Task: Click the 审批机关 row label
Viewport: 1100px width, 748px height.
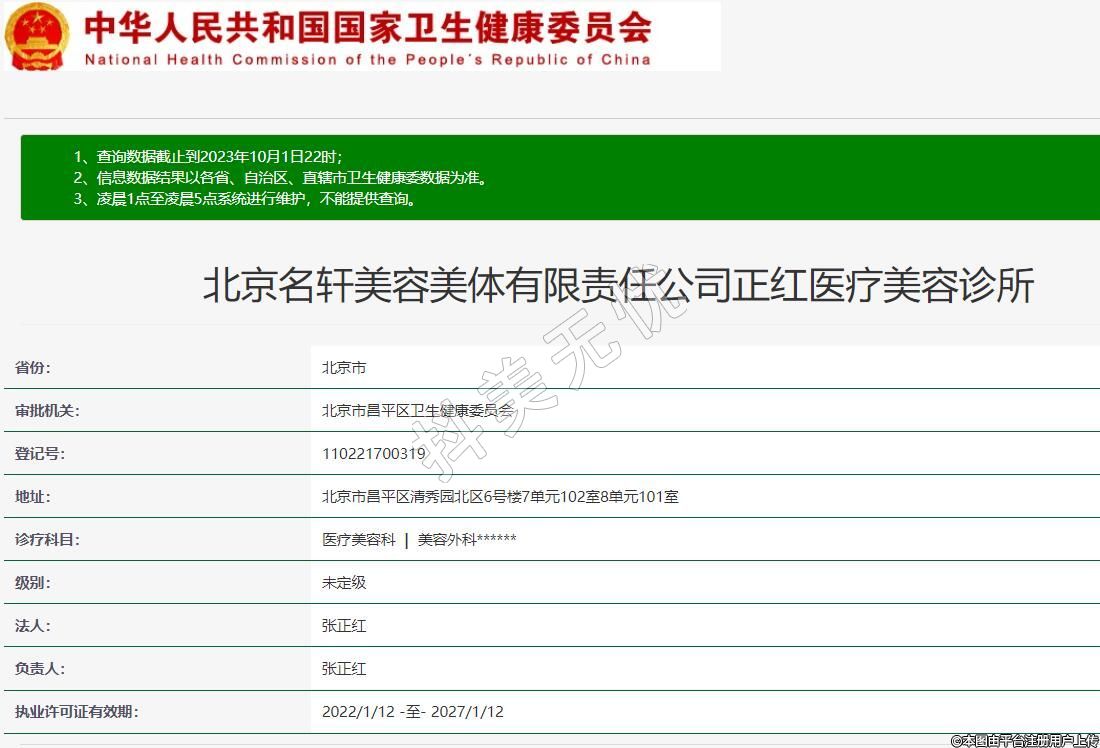Action: click(x=46, y=411)
